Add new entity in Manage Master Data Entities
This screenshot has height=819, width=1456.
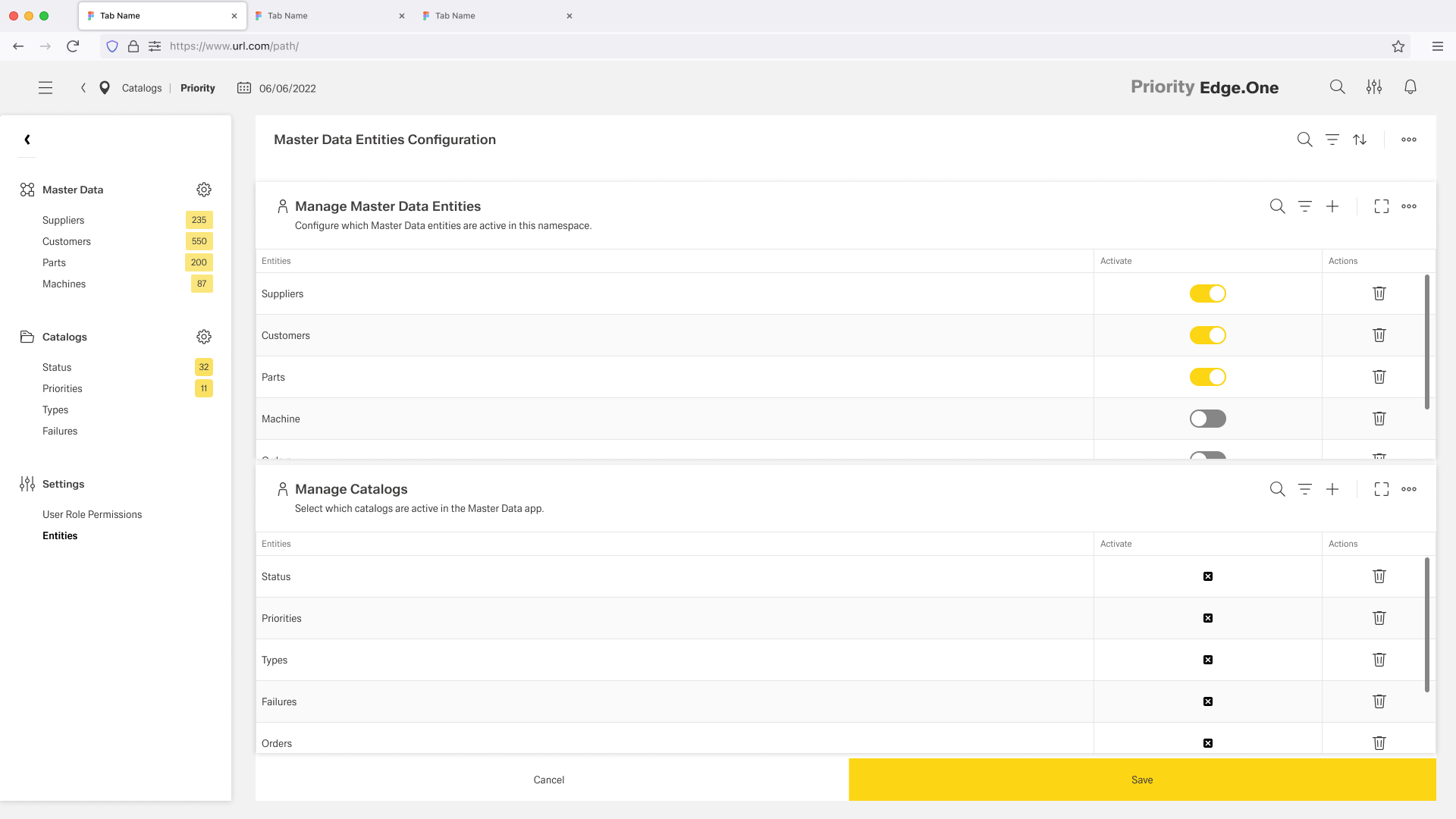(1332, 206)
